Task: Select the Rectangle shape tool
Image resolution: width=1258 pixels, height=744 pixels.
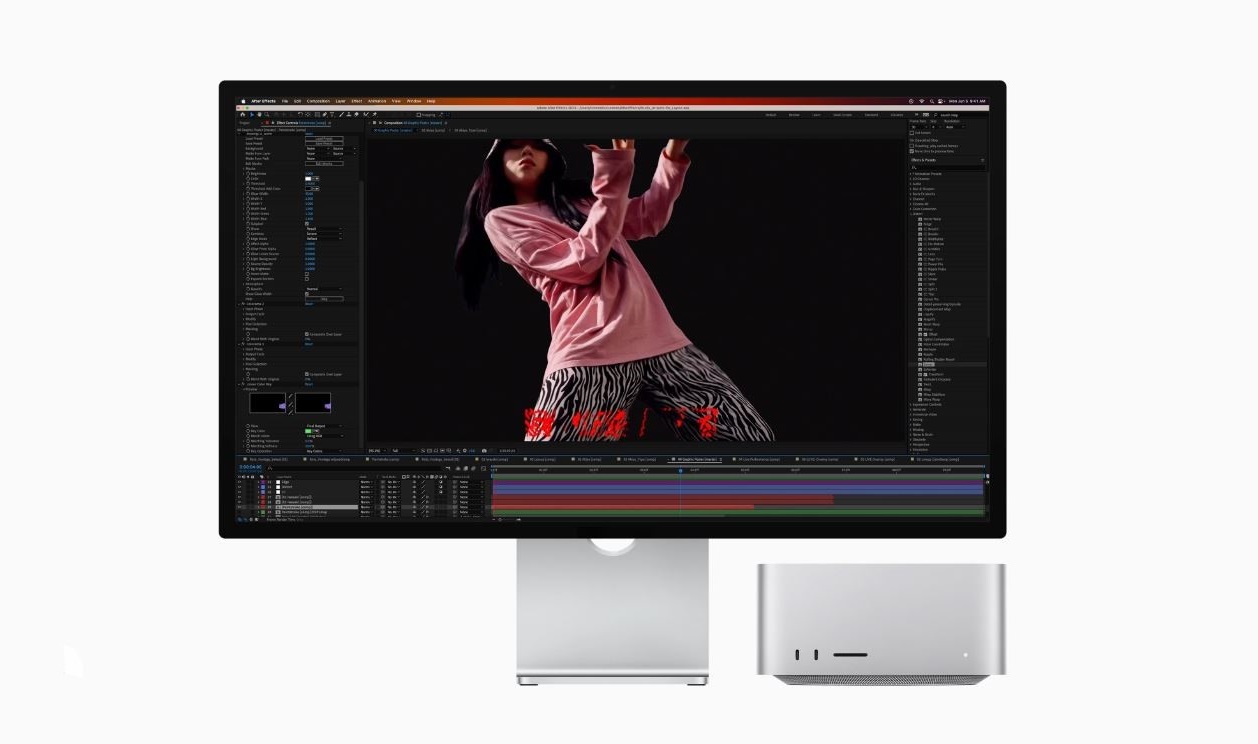Action: pos(317,115)
